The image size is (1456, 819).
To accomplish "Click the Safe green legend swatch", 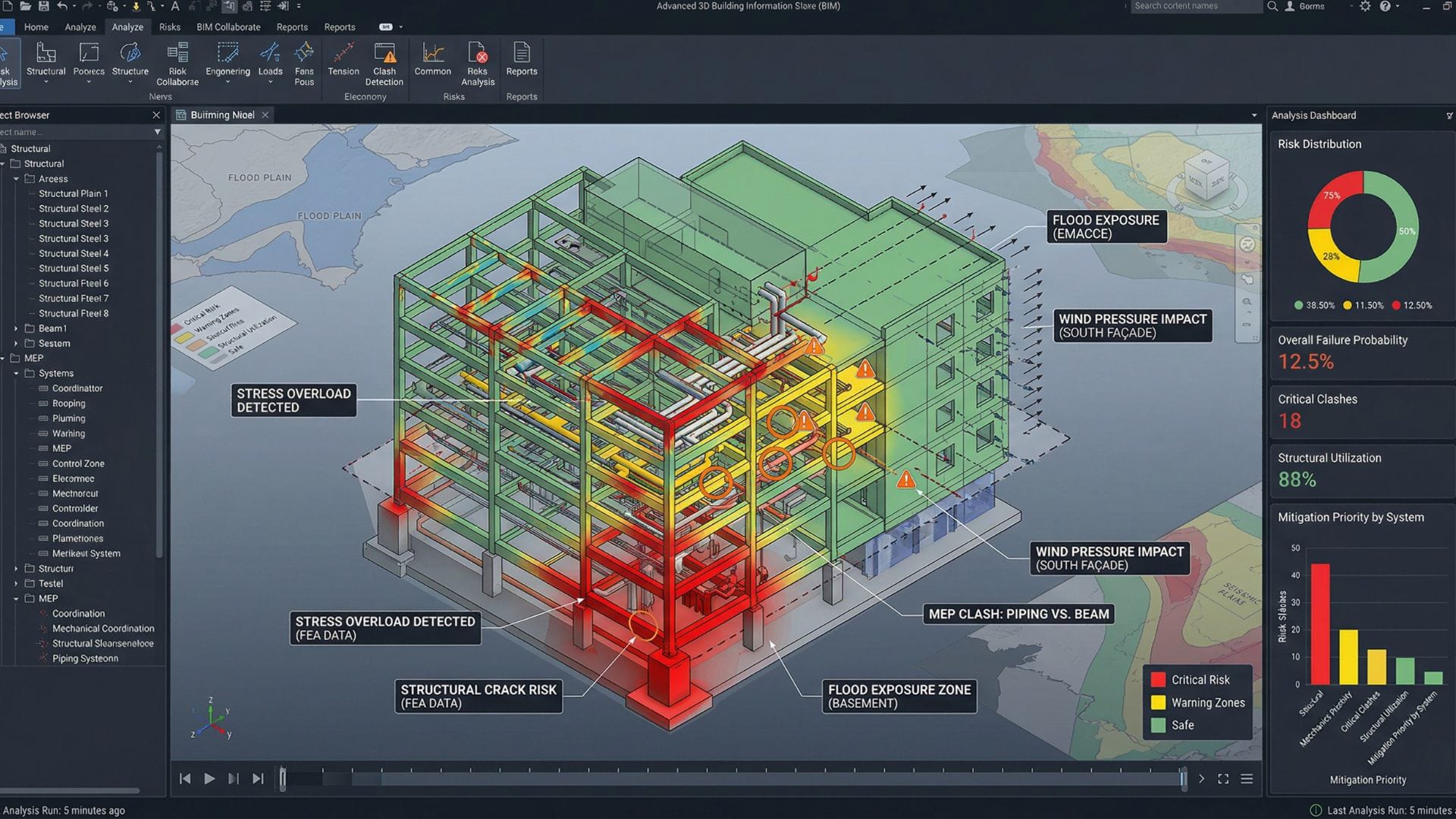I will click(x=1158, y=725).
